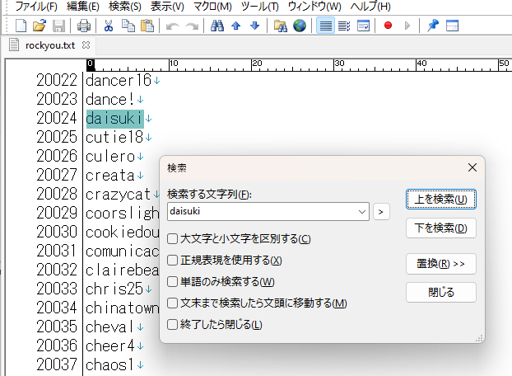Close the 検索 search dialog
This screenshot has height=376, width=512.
coord(472,167)
